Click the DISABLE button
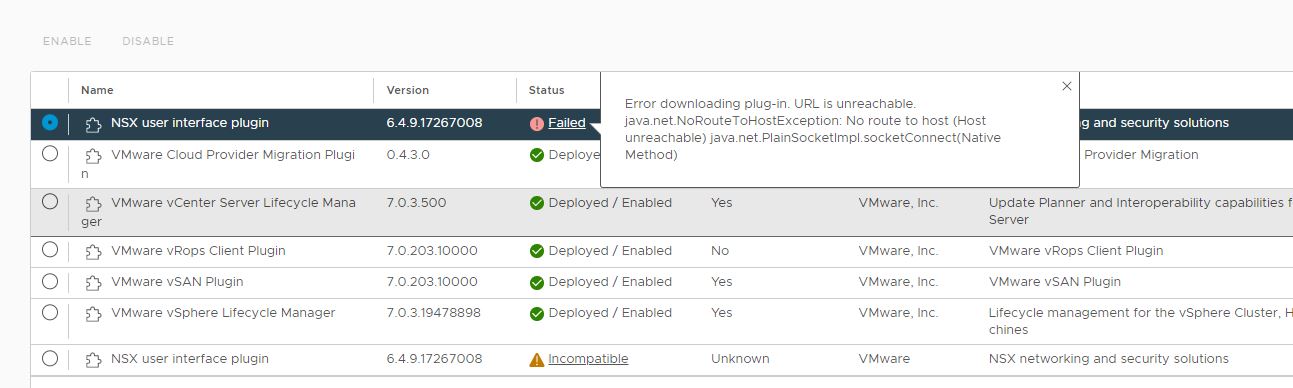The height and width of the screenshot is (388, 1293). 148,41
